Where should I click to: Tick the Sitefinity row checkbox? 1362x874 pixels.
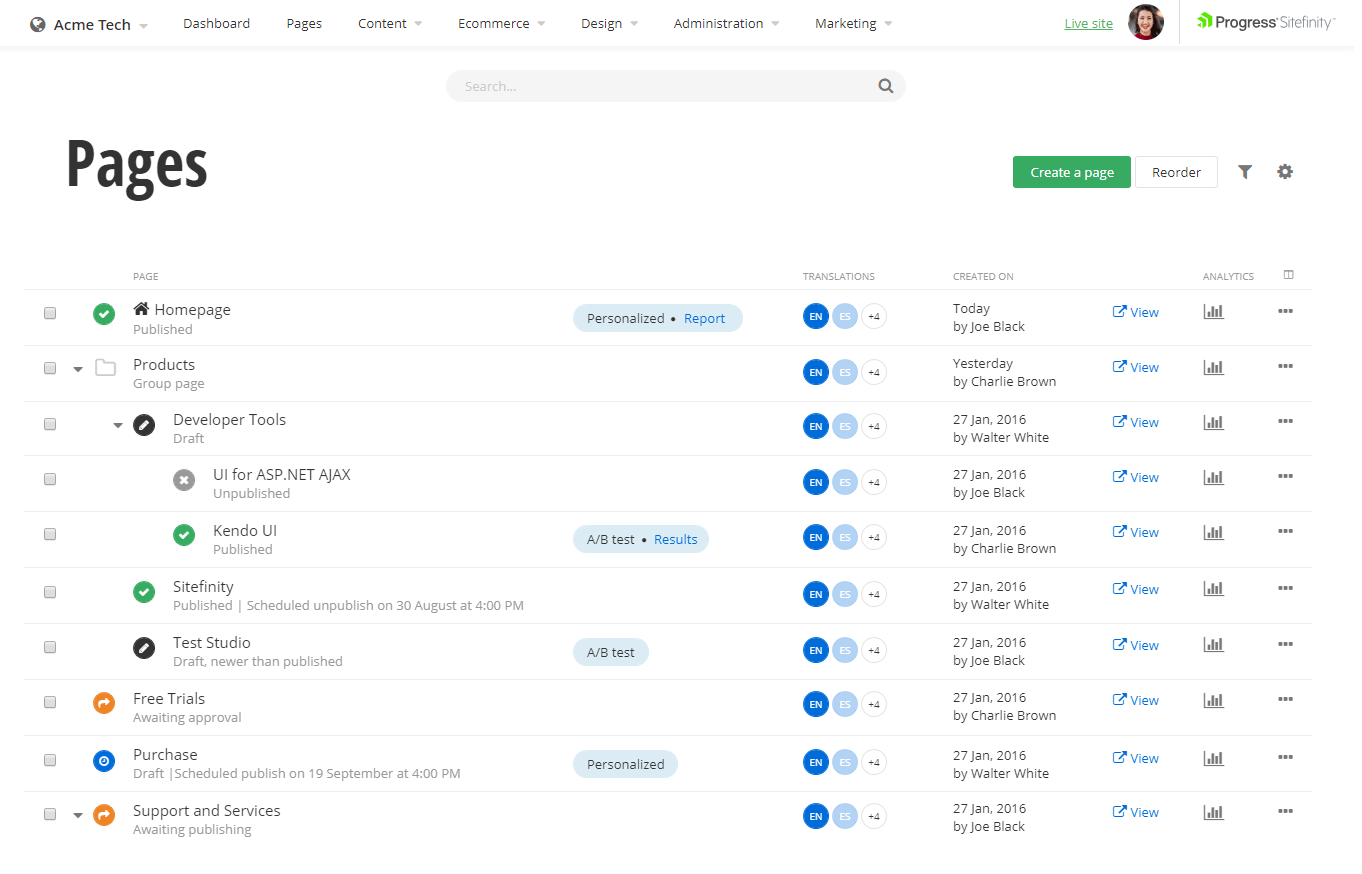(x=50, y=592)
